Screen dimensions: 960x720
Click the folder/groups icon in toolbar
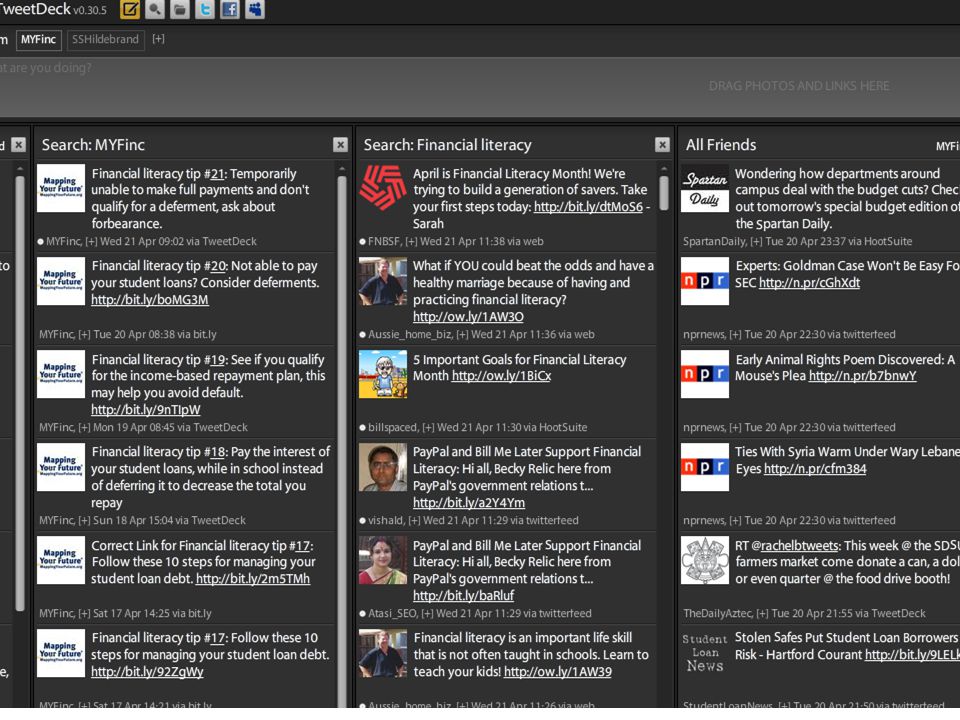tap(180, 9)
